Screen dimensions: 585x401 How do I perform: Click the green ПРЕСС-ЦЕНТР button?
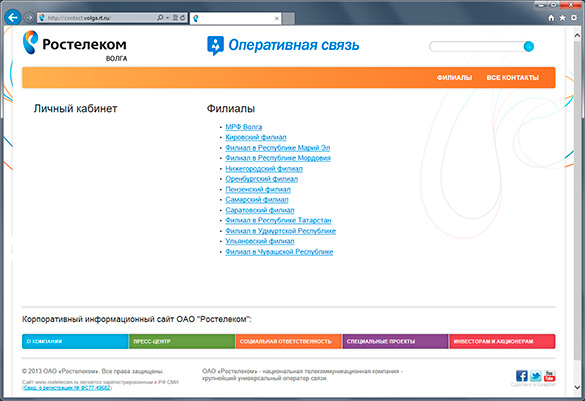coord(182,341)
